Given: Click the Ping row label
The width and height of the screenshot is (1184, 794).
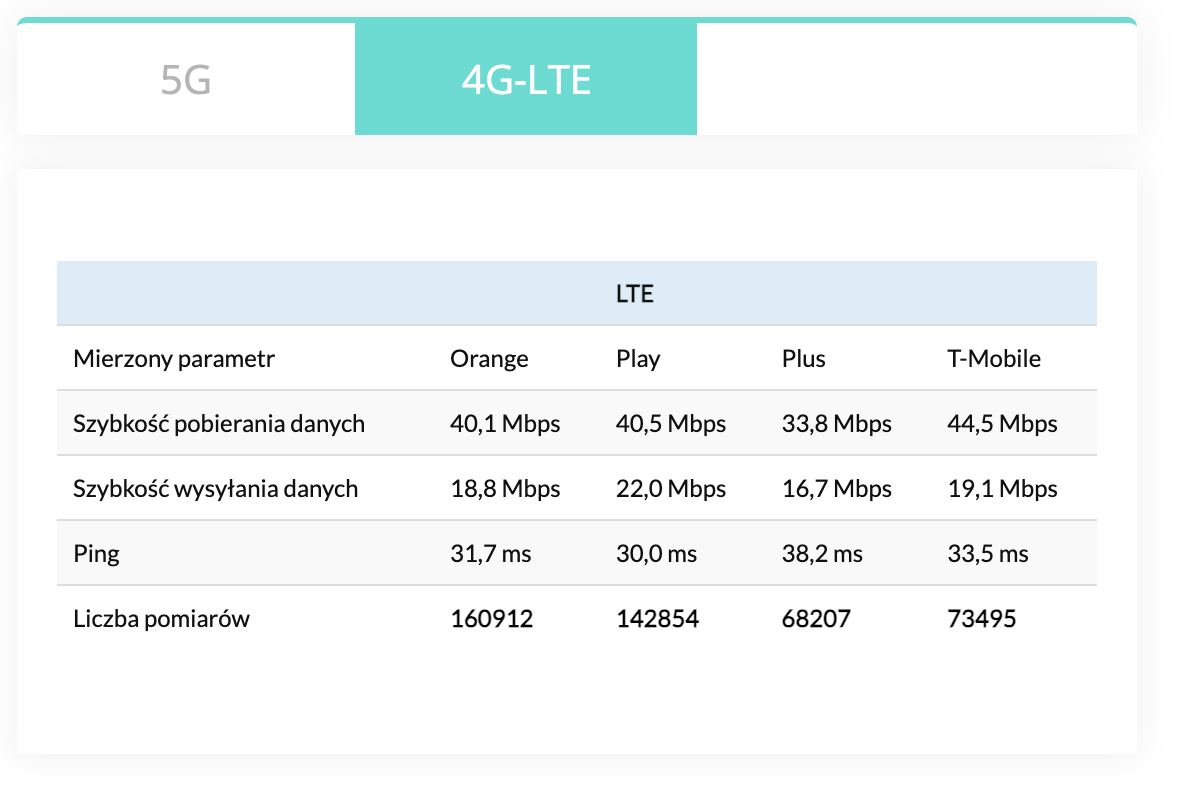Looking at the screenshot, I should click(x=96, y=554).
